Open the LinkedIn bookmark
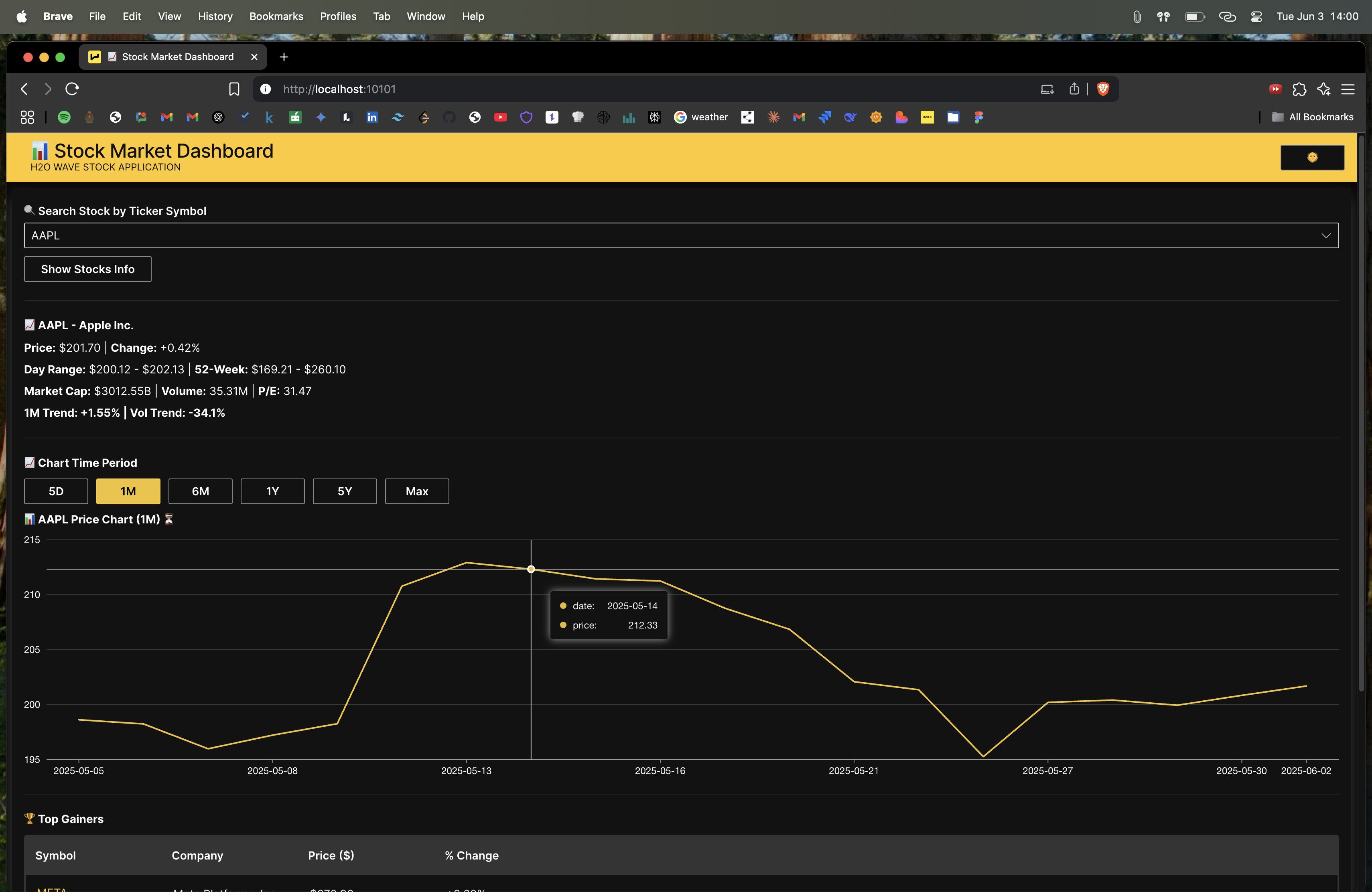The width and height of the screenshot is (1372, 892). click(x=372, y=117)
